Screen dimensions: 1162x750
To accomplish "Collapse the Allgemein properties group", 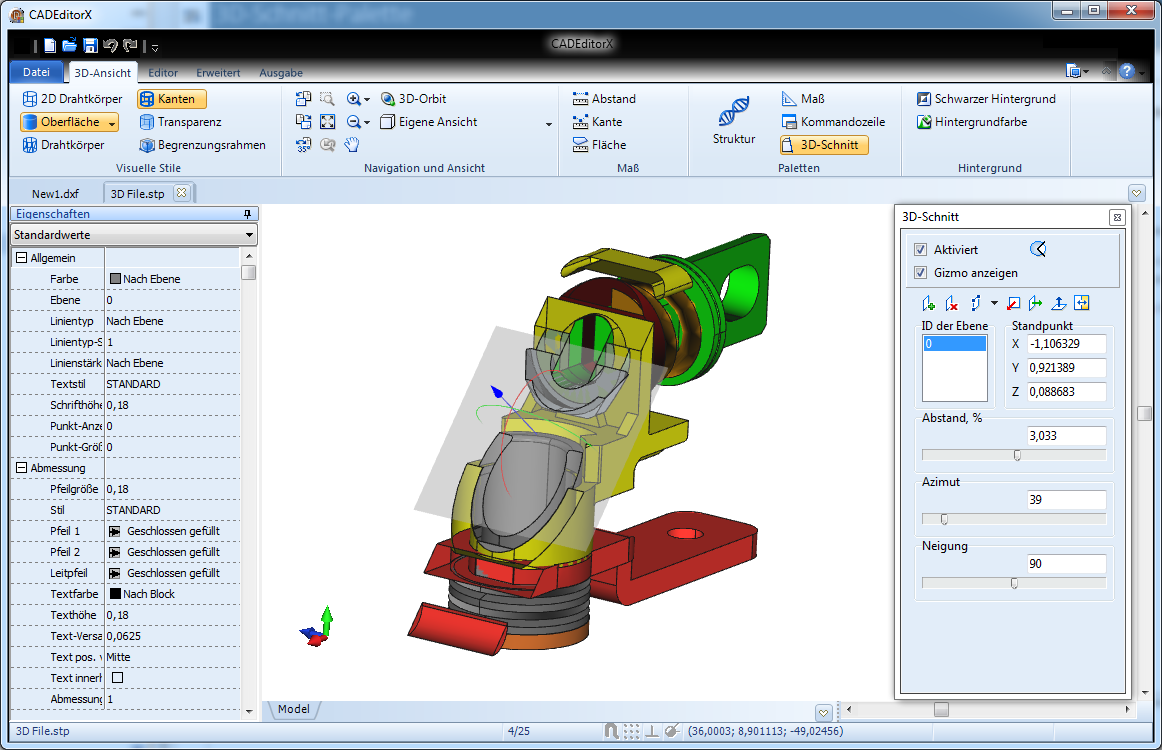I will 20,258.
